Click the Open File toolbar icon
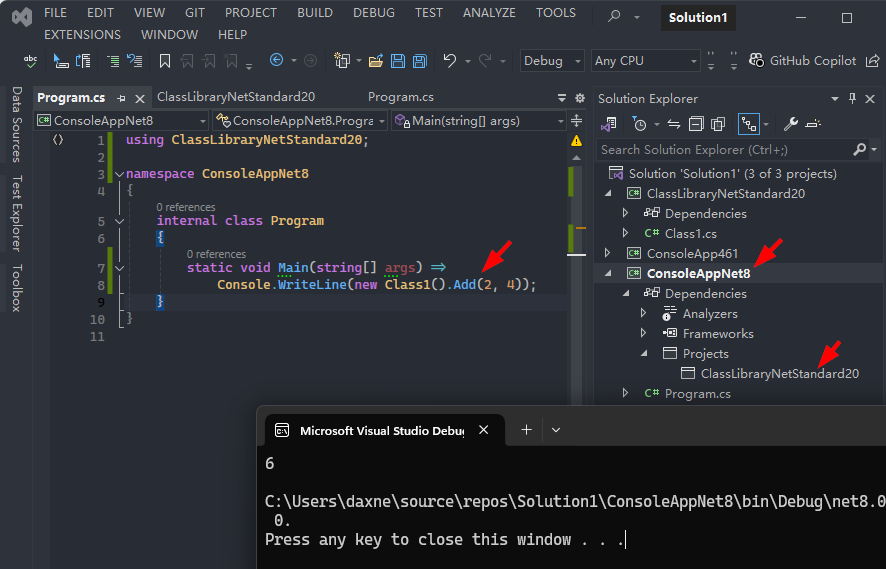 [376, 61]
